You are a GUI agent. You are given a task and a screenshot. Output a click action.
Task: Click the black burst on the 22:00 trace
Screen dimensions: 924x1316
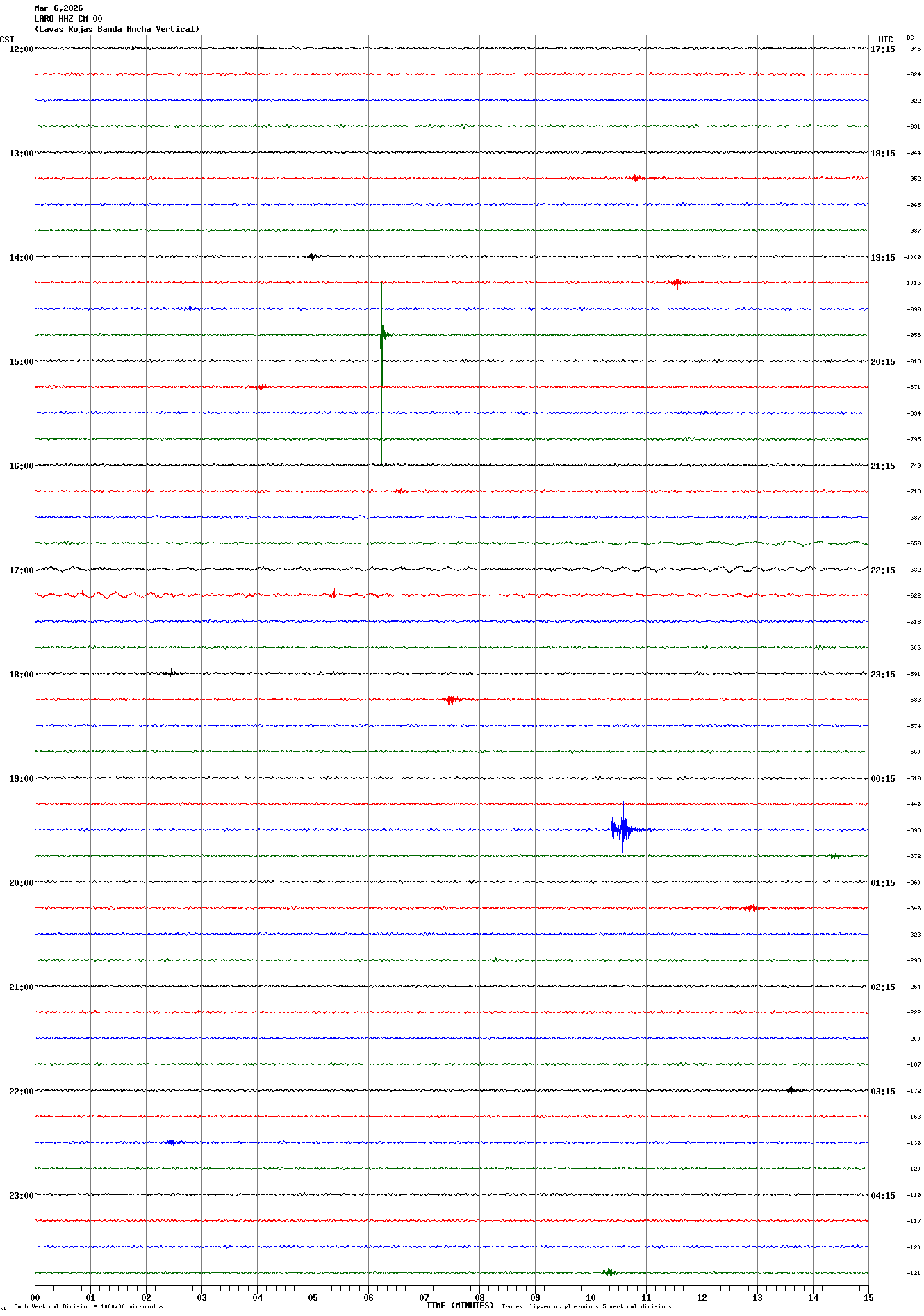pyautogui.click(x=791, y=1089)
